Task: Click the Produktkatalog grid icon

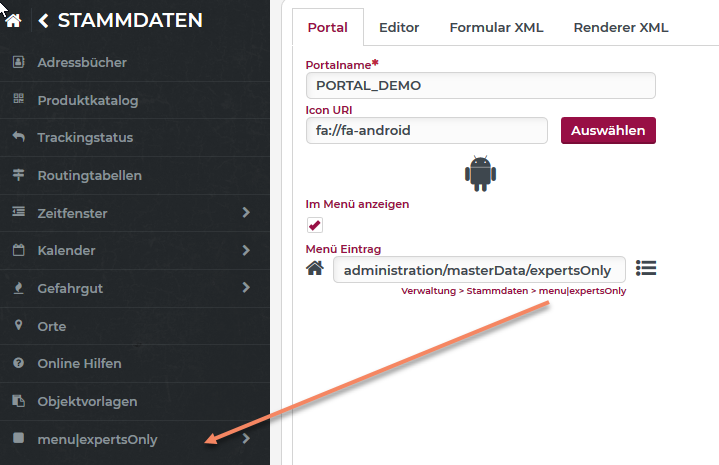Action: [x=18, y=100]
